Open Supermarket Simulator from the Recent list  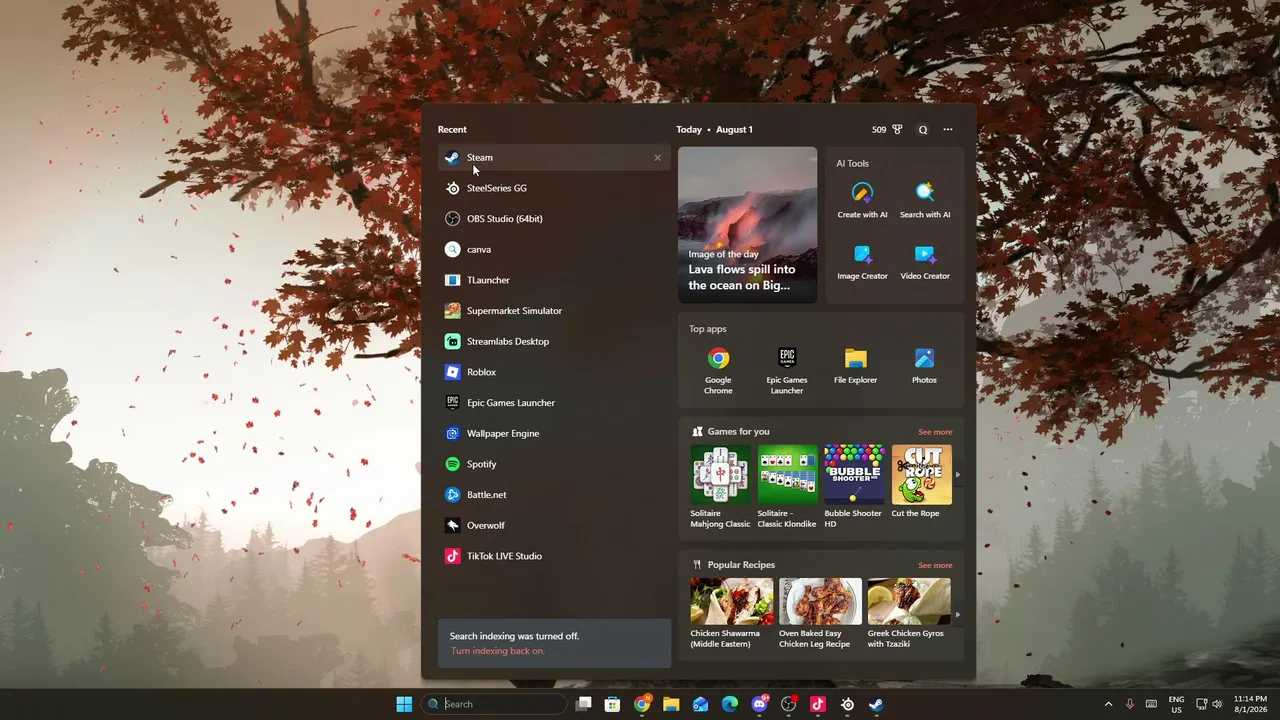(554, 311)
